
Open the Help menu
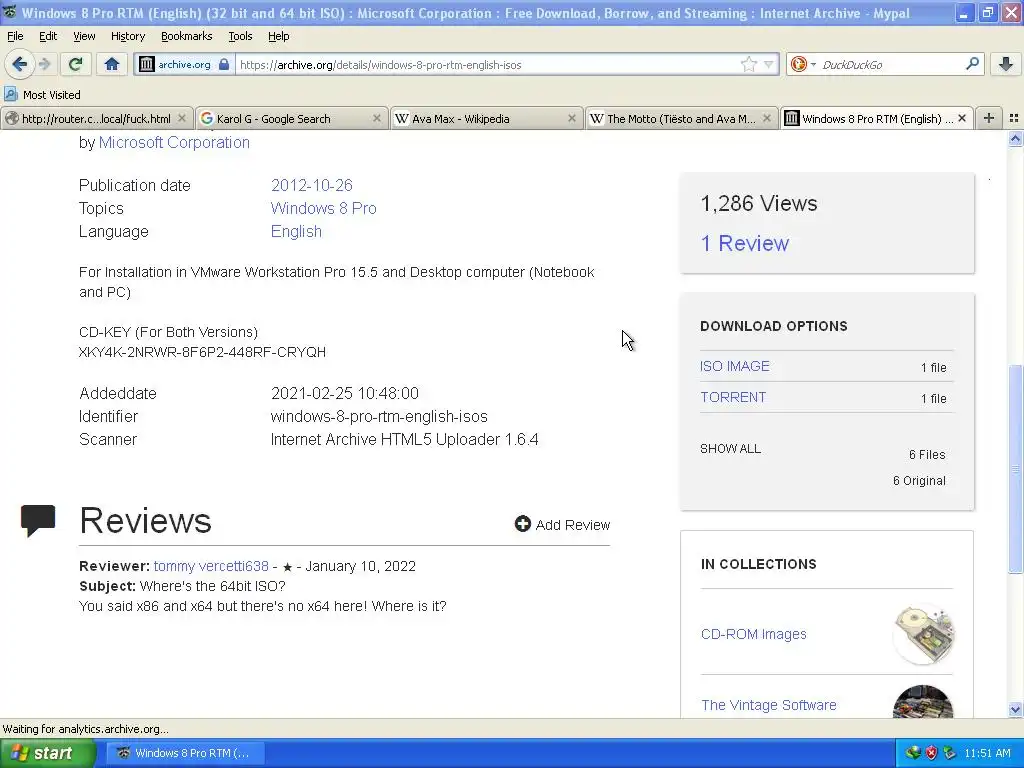278,36
